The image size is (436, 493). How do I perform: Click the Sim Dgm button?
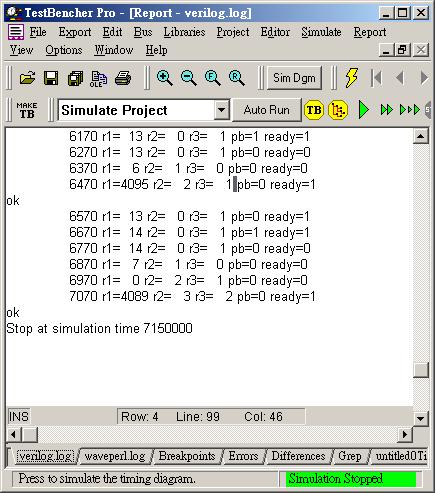[x=294, y=78]
